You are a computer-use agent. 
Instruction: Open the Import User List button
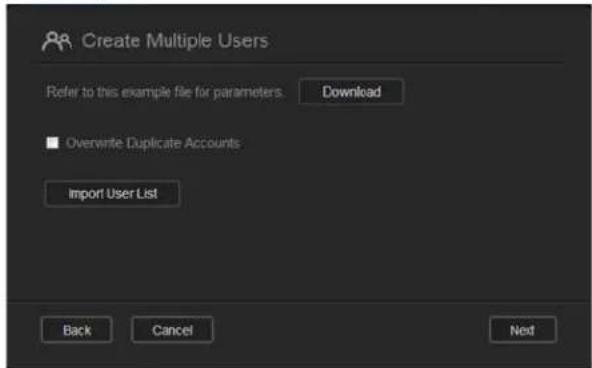[112, 194]
